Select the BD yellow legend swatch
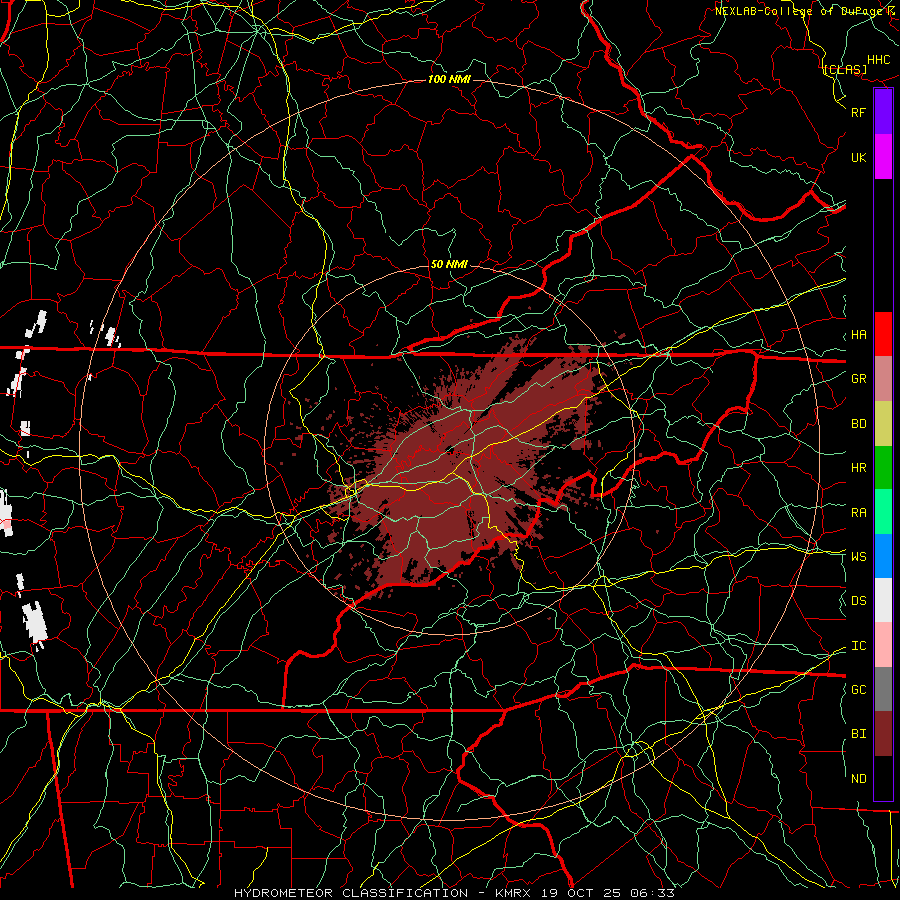The height and width of the screenshot is (900, 900). click(x=883, y=424)
